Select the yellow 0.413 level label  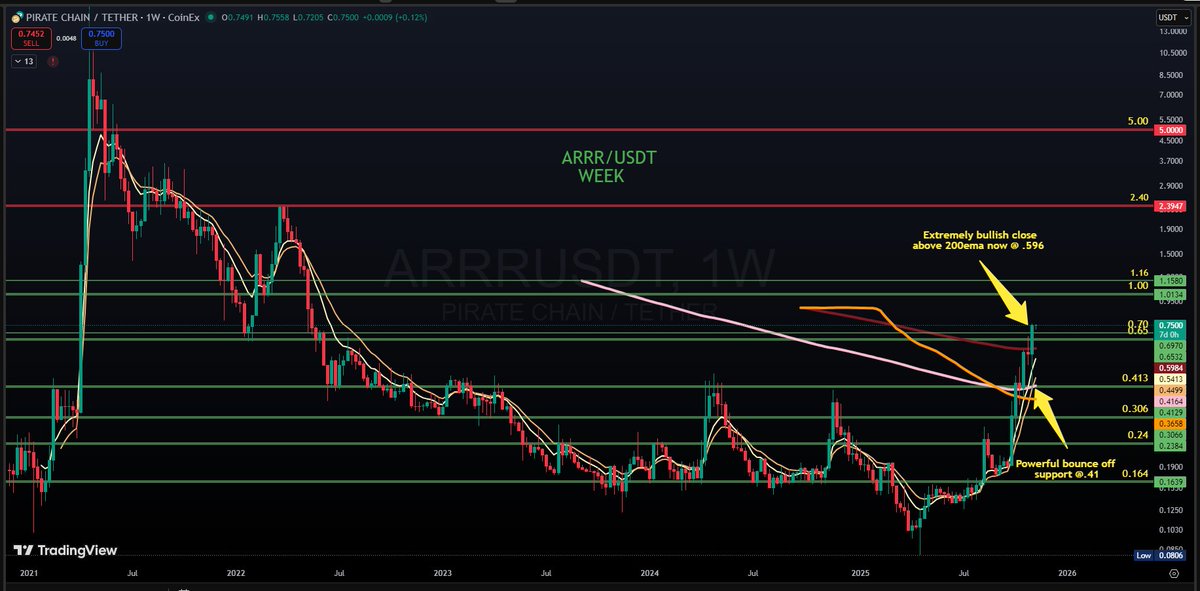pyautogui.click(x=1134, y=380)
